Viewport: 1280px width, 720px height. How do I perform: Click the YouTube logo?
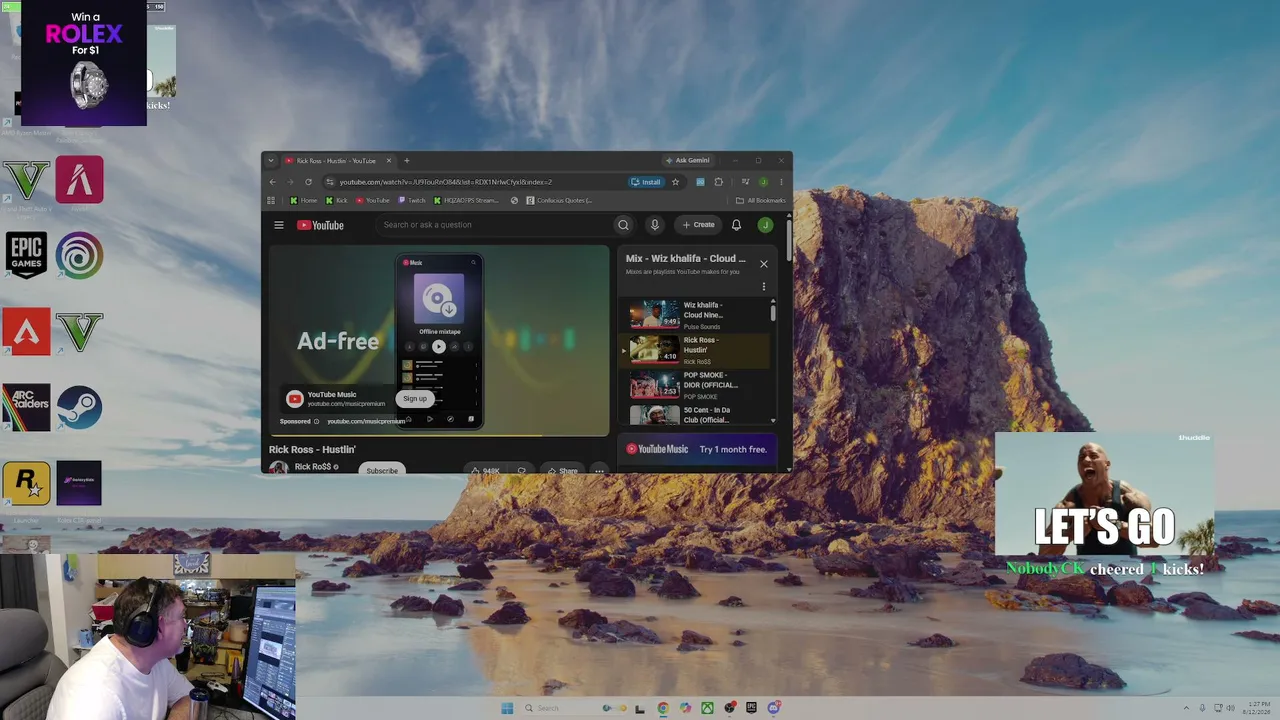(320, 225)
